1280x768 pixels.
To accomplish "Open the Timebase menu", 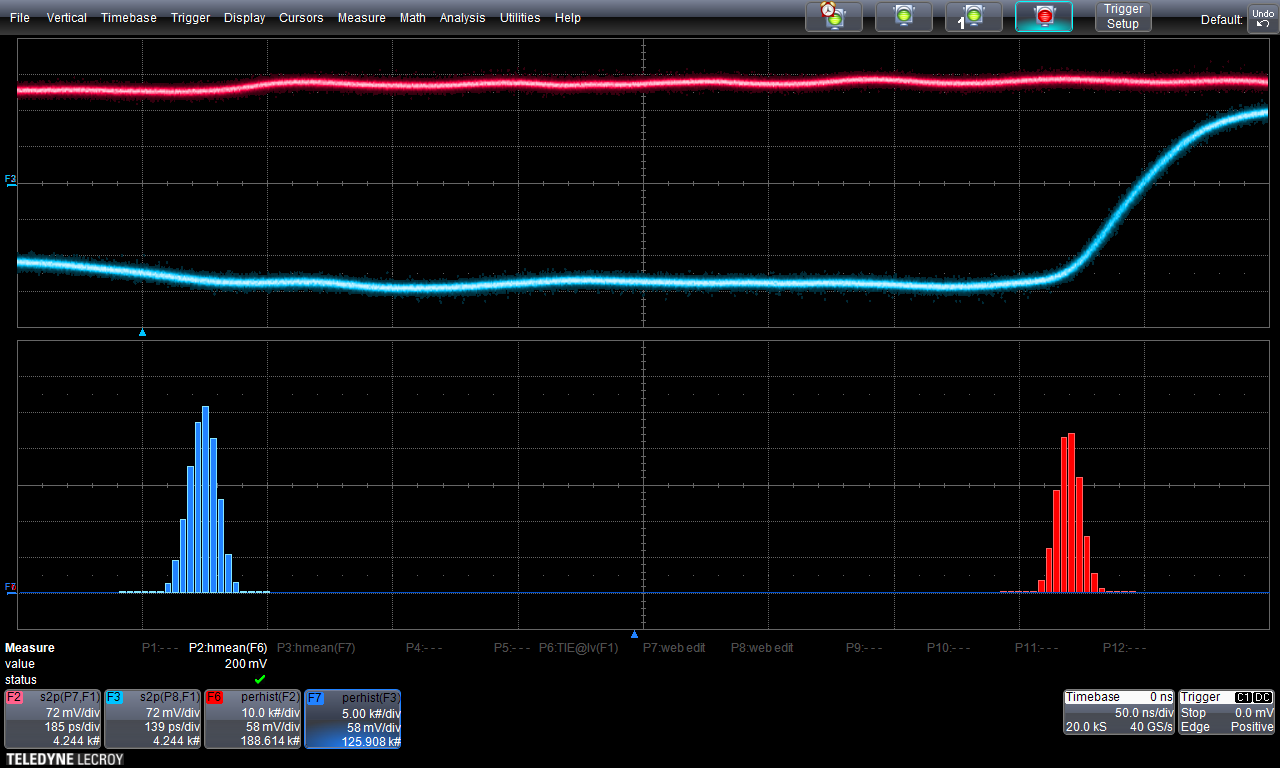I will 129,18.
